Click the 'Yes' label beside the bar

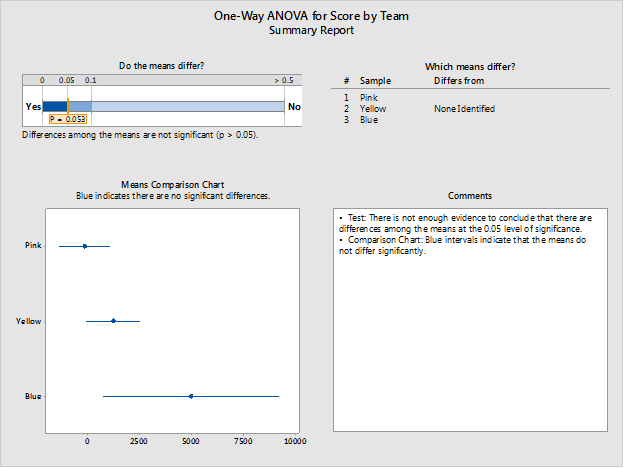point(32,107)
